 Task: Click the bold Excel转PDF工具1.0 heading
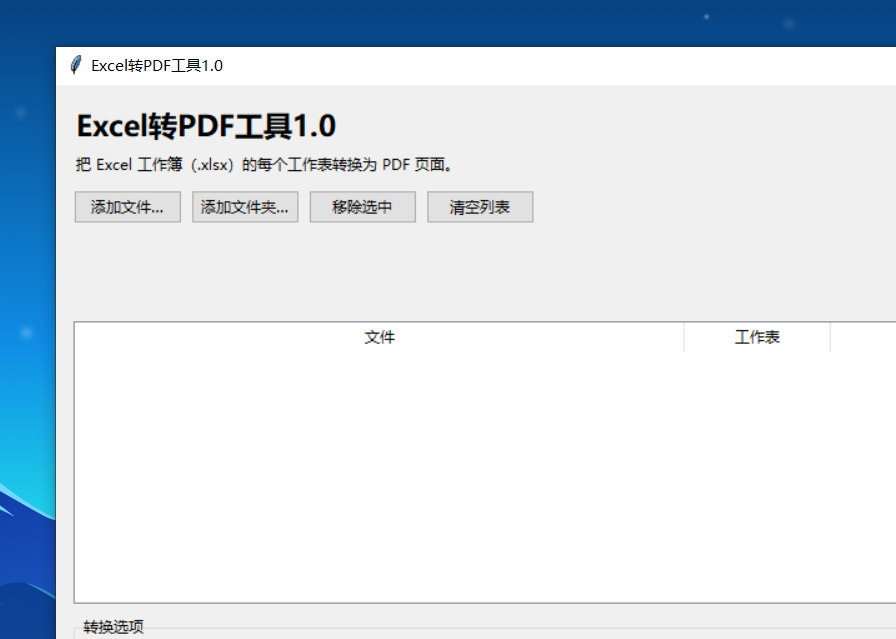point(206,126)
